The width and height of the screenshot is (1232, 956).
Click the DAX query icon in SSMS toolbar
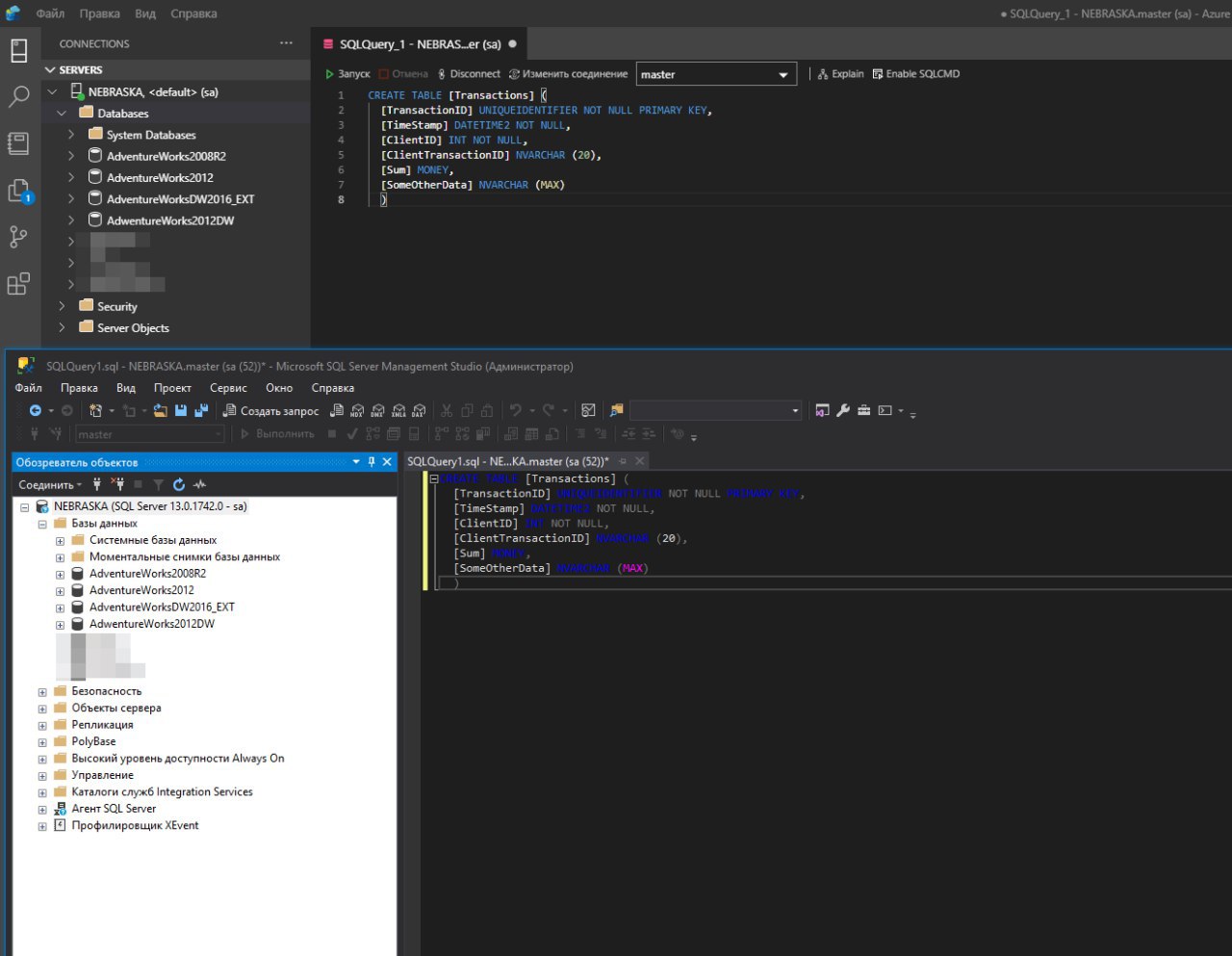[x=418, y=411]
